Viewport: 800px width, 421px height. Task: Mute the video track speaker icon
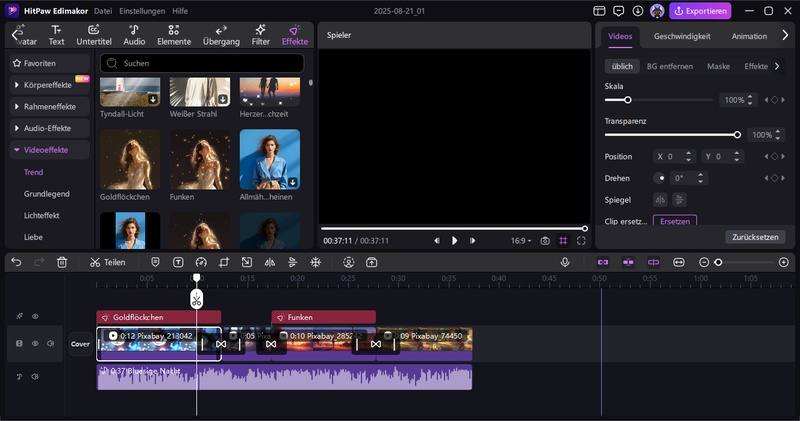coord(51,343)
